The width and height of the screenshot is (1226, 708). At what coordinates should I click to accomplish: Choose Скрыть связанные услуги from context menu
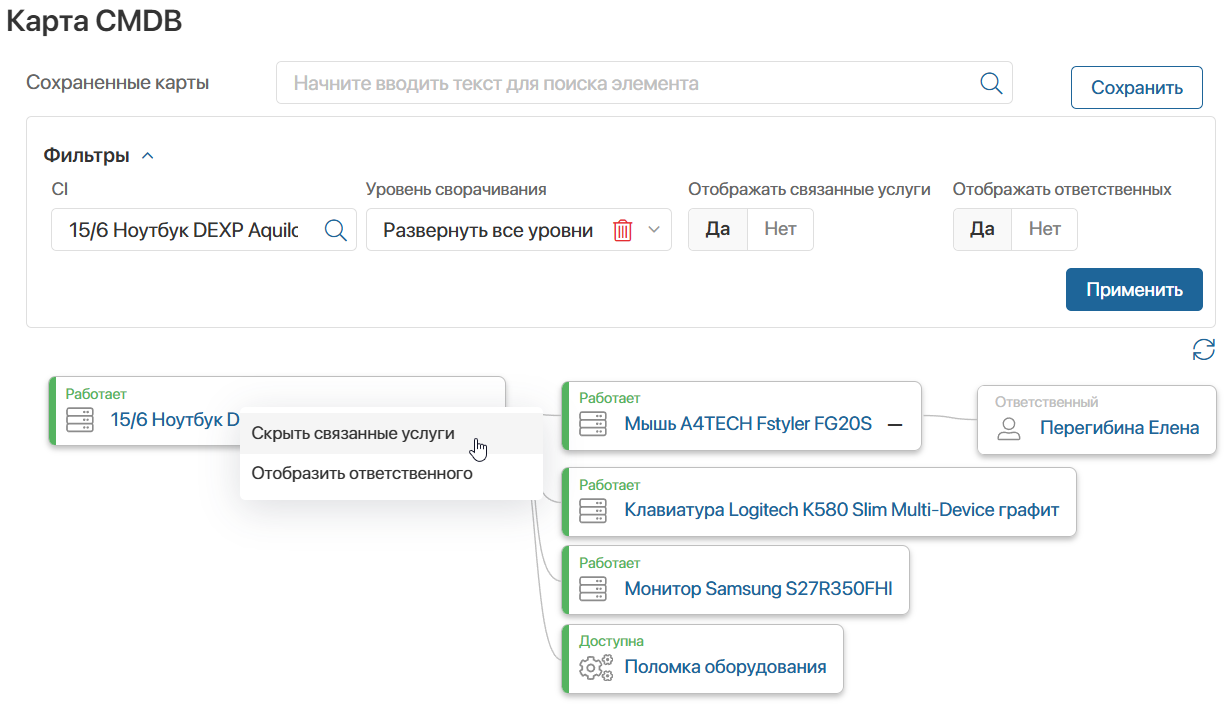(391, 434)
